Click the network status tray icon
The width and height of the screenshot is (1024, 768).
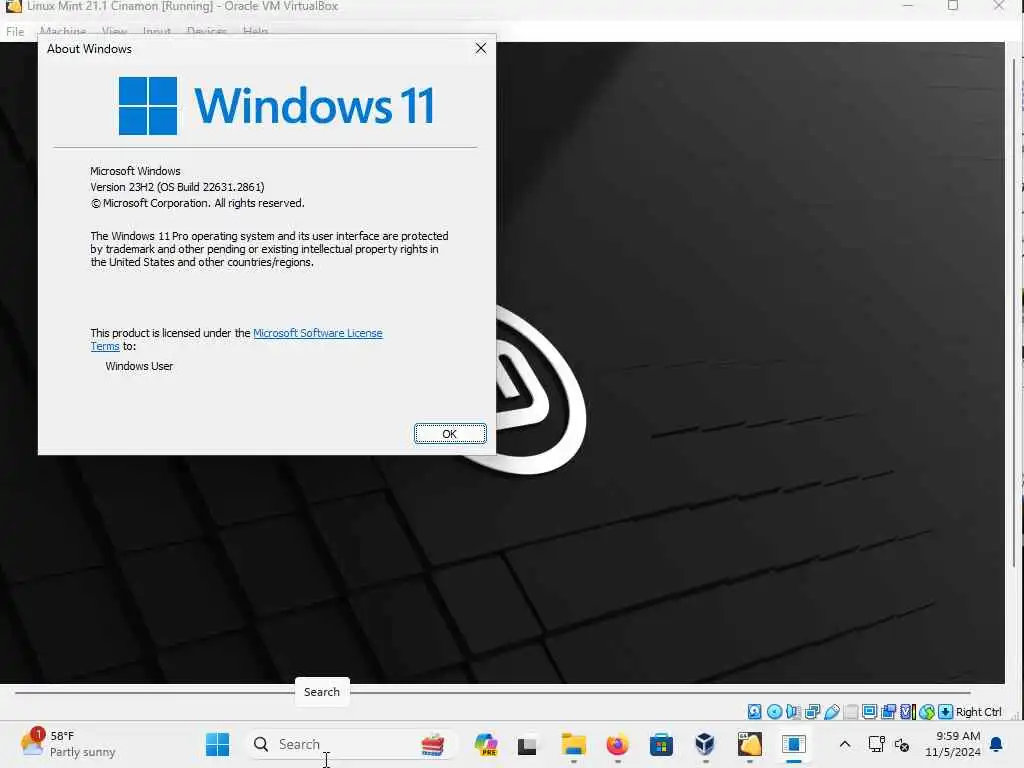click(876, 744)
